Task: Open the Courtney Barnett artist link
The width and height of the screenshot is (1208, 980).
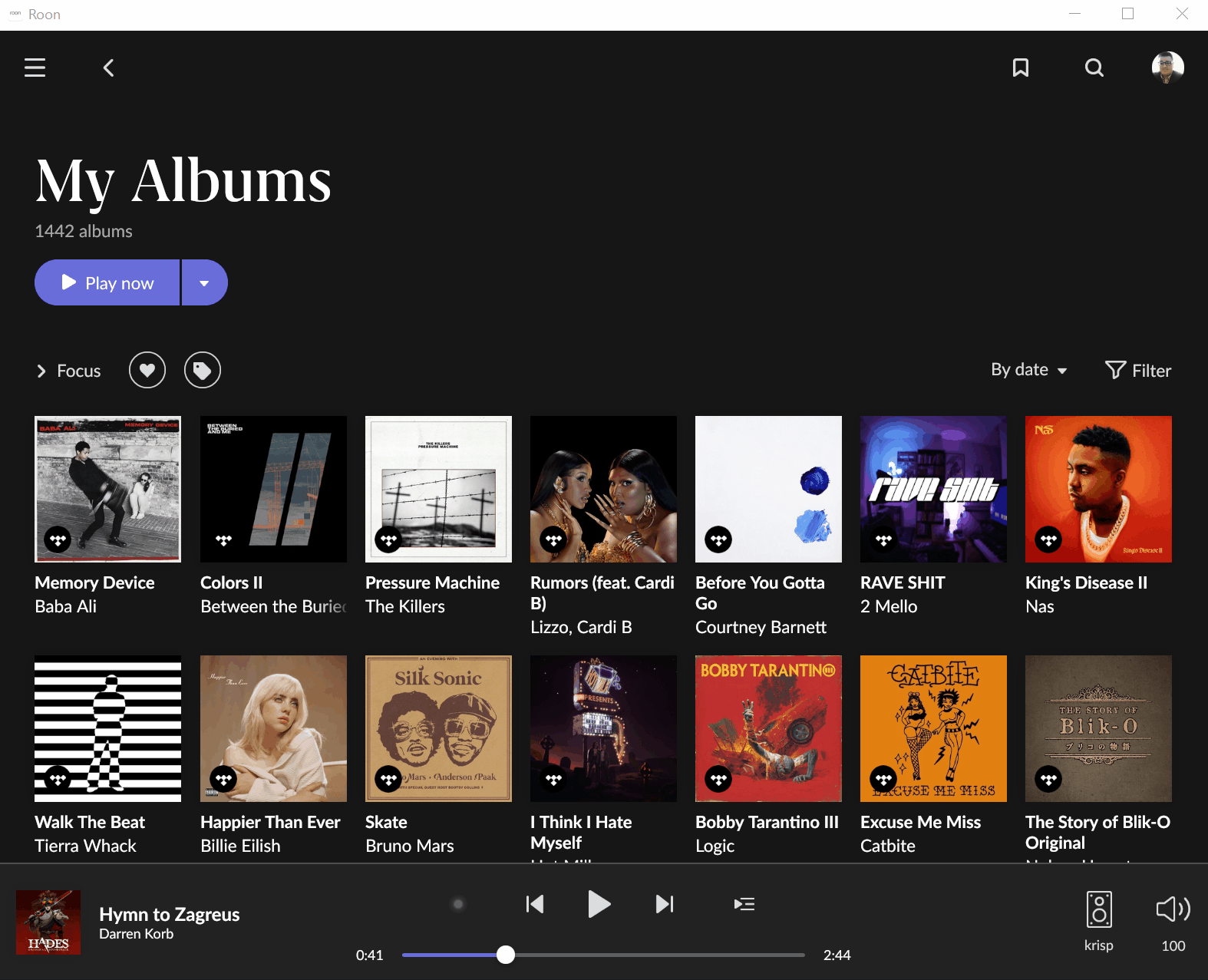Action: click(x=761, y=627)
